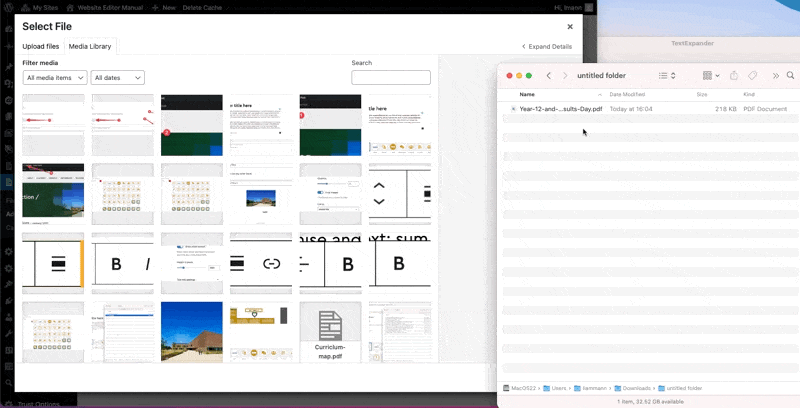
Task: Switch to the Media Library tab
Action: click(90, 46)
